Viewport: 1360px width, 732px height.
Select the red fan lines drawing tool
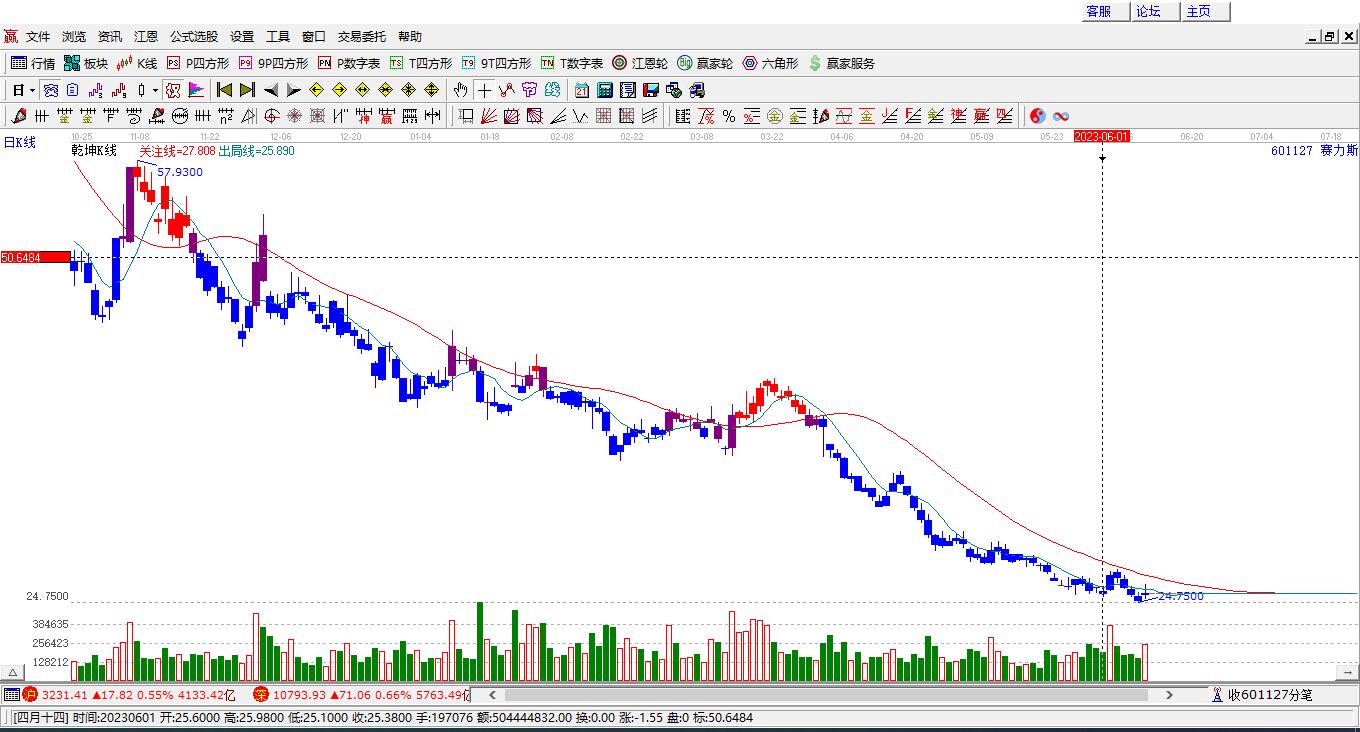[489, 116]
